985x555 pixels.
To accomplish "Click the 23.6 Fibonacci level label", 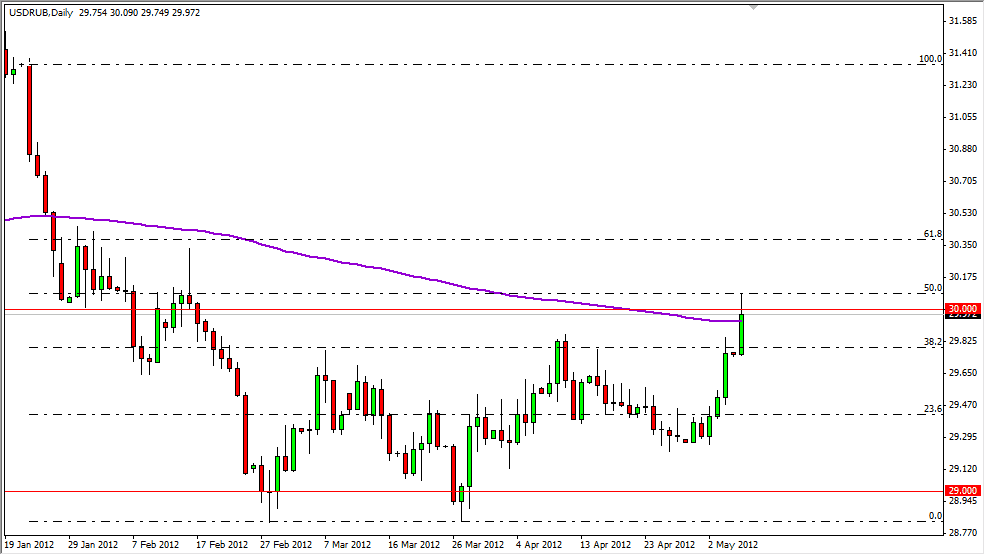I will click(x=932, y=408).
